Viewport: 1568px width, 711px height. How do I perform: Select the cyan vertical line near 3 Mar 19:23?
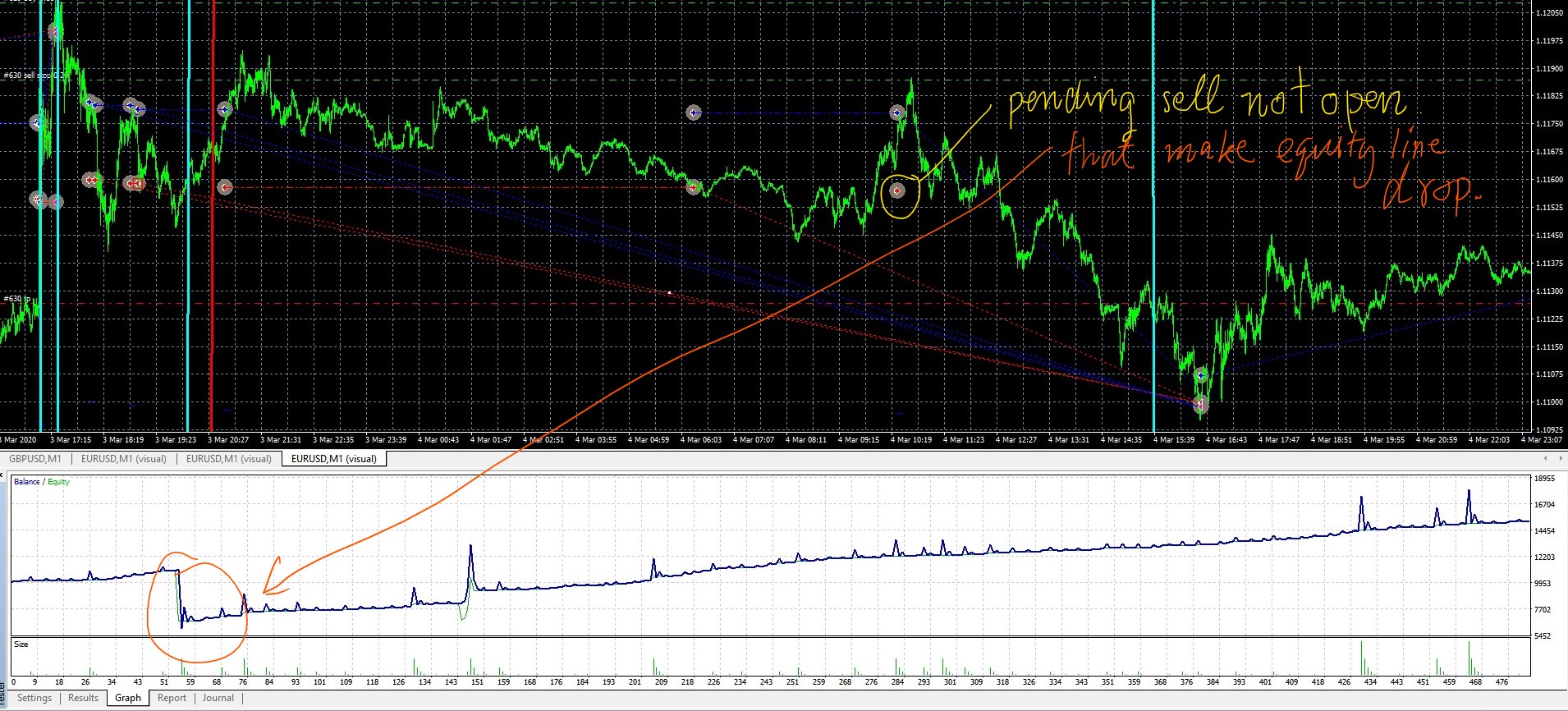[188, 215]
